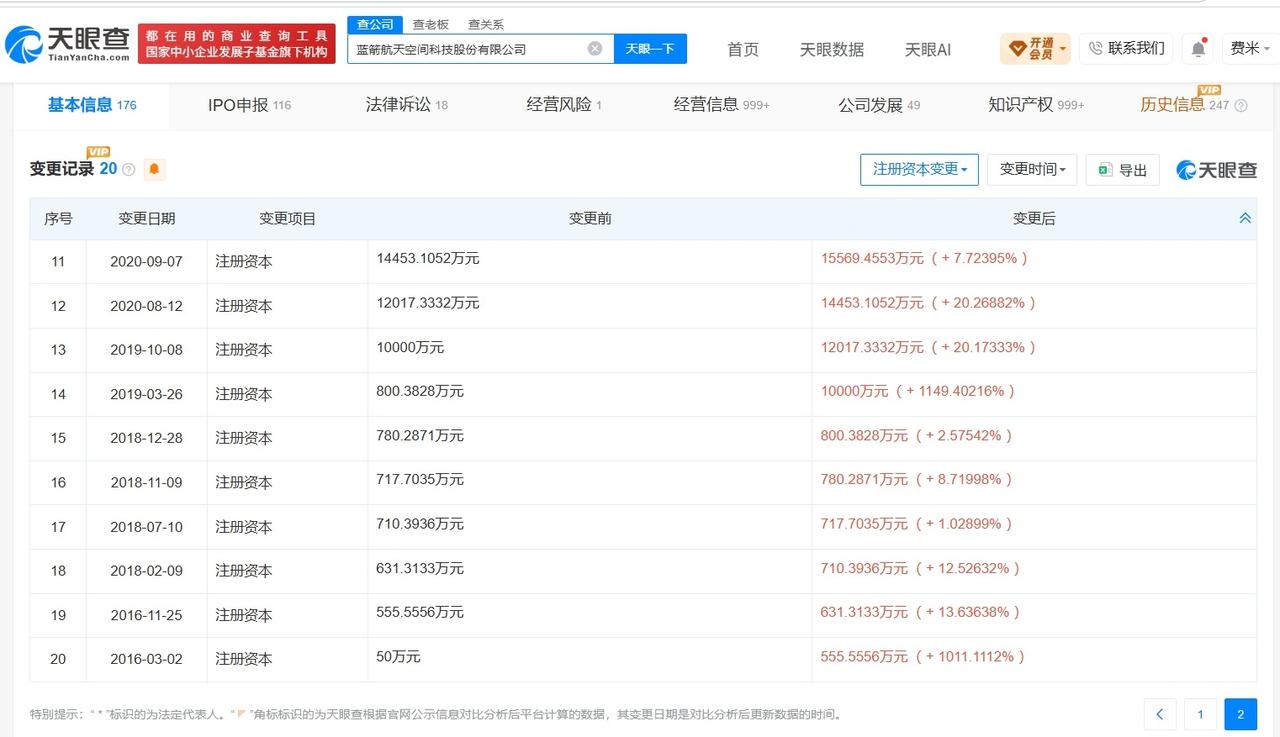Image resolution: width=1280 pixels, height=737 pixels.
Task: Open 首页 in the top navigation
Action: click(743, 49)
